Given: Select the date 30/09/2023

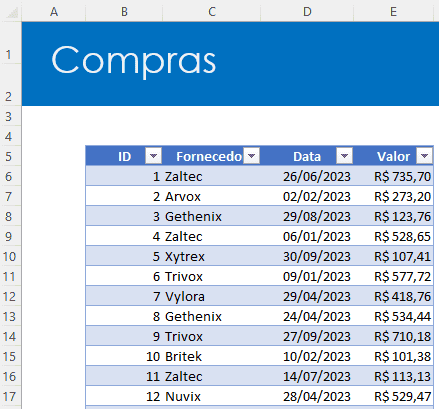Looking at the screenshot, I should click(x=307, y=256).
